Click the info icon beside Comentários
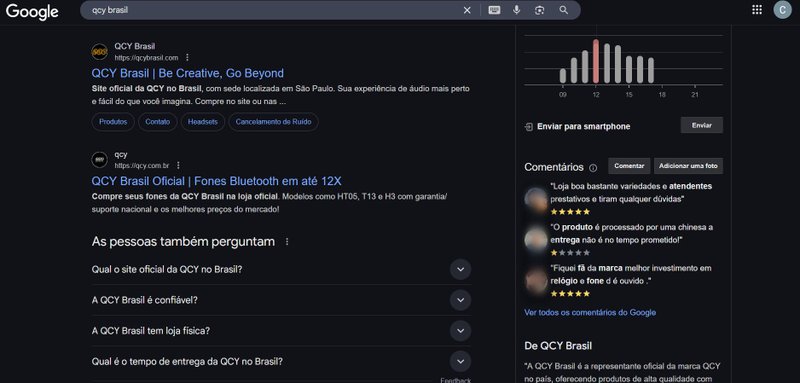The width and height of the screenshot is (800, 383). [x=593, y=167]
